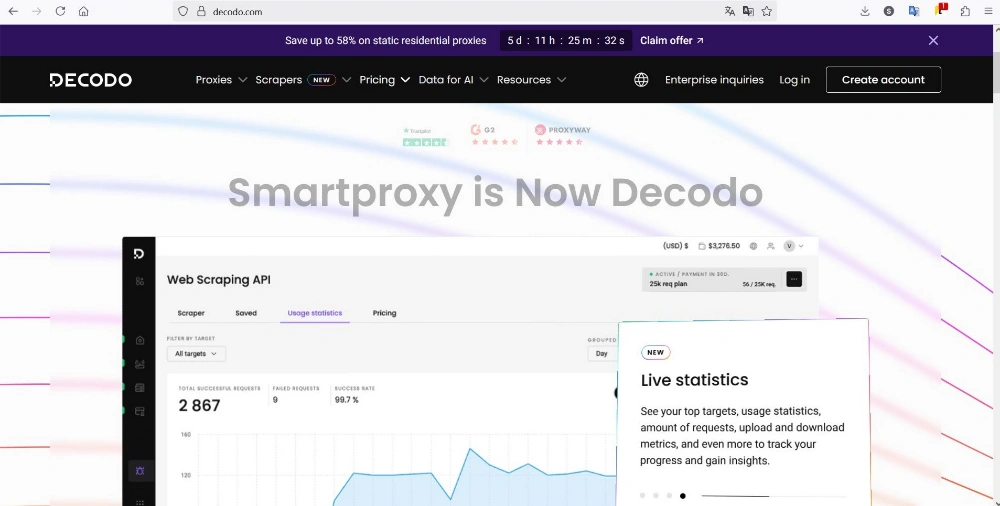Click the D logo in dashboard sidebar
Screen dimensions: 1000x506
[x=139, y=254]
